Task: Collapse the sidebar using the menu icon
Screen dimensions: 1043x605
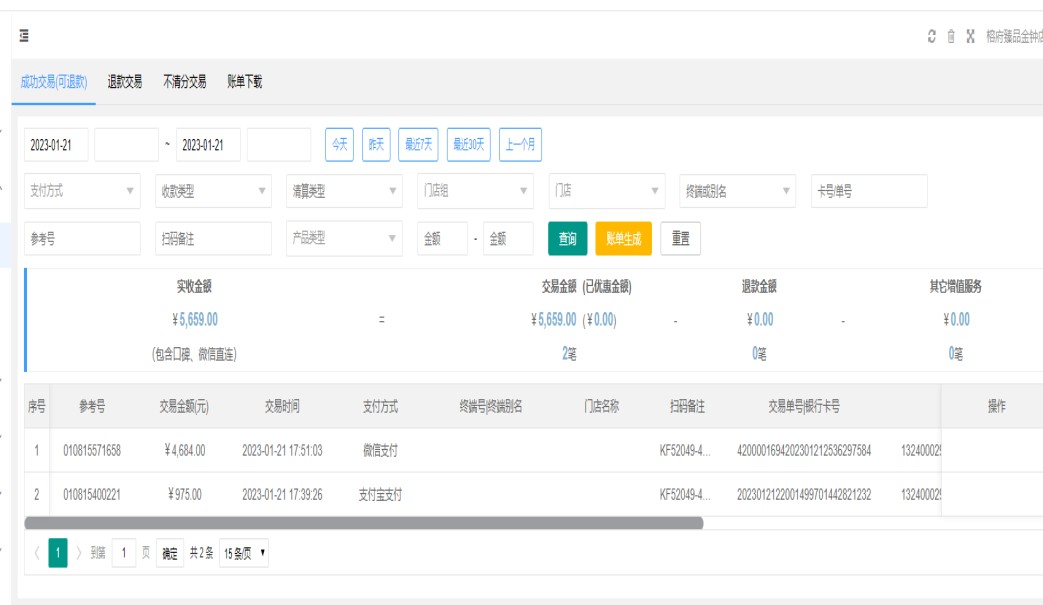Action: 24,36
